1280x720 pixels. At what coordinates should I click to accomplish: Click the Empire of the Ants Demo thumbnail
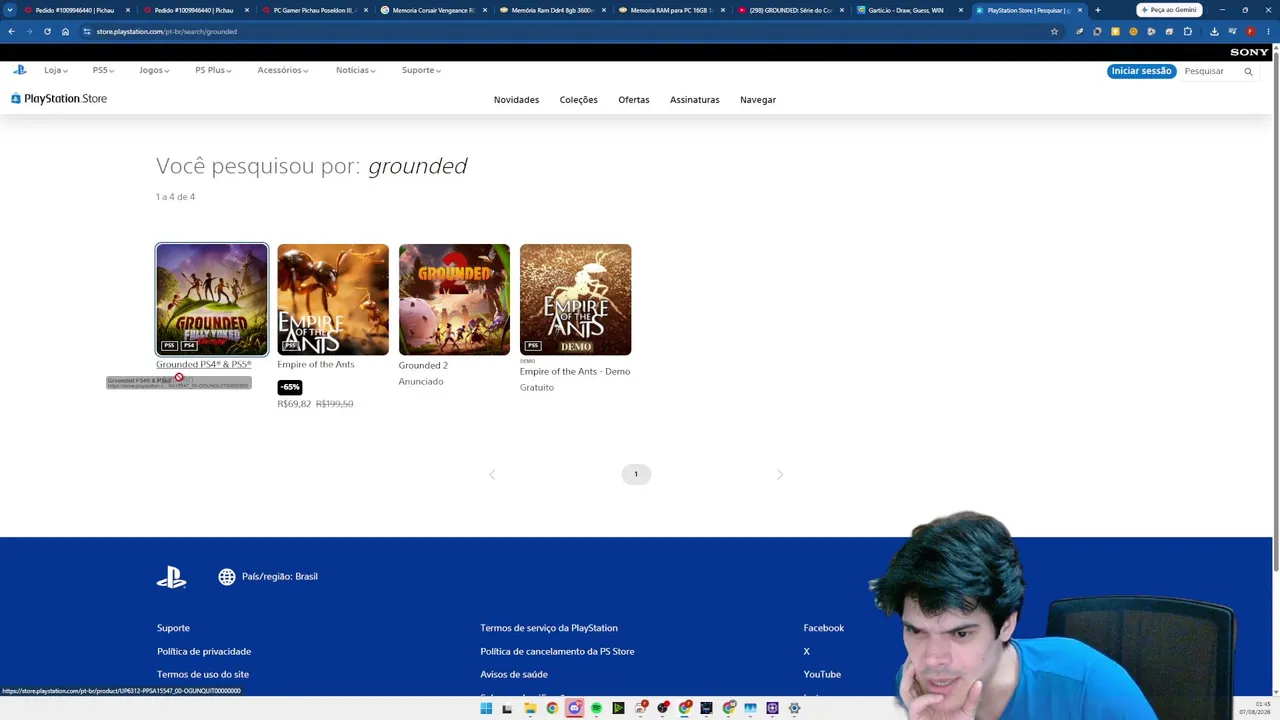pos(576,299)
